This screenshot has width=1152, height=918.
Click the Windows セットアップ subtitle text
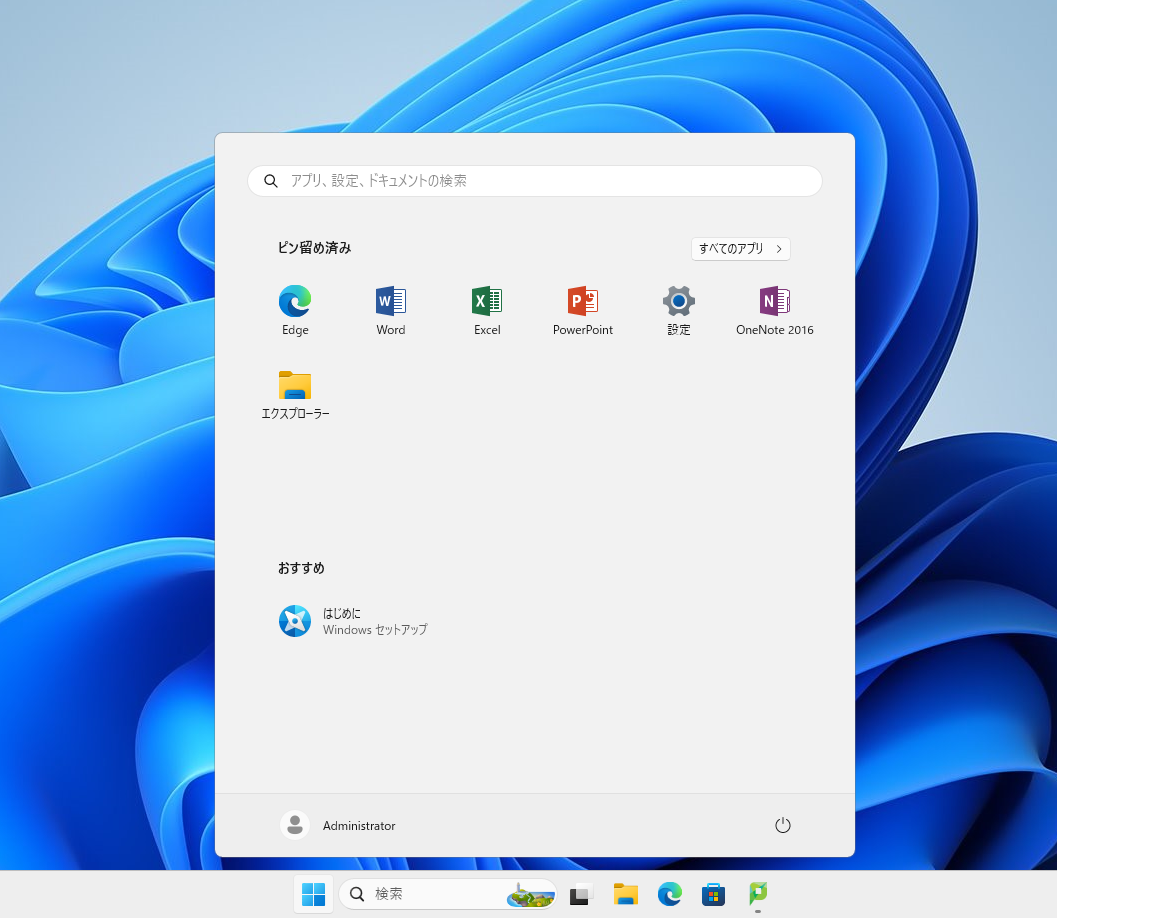(375, 629)
